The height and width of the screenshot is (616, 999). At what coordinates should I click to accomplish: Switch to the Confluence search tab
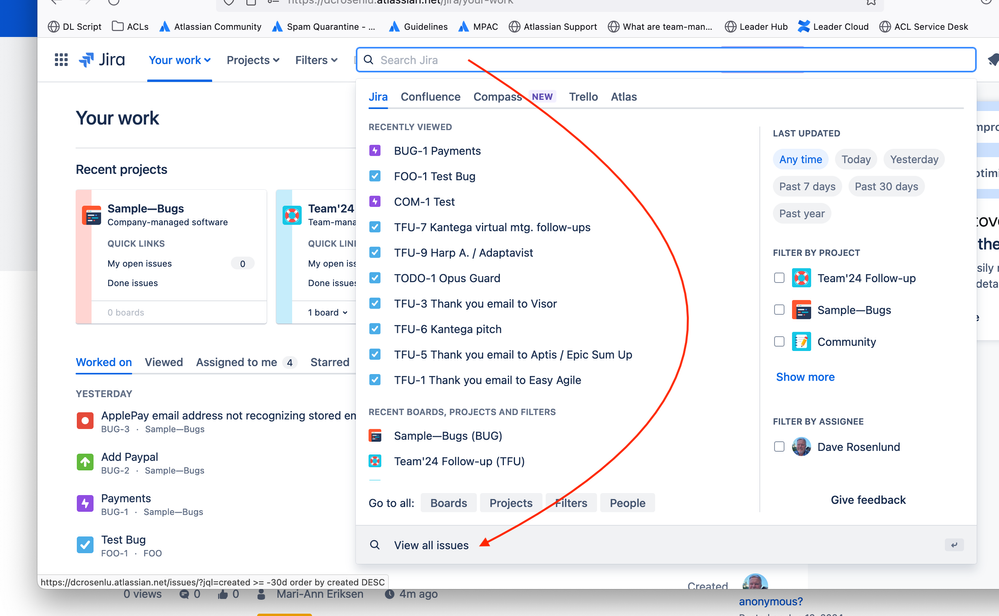pos(430,96)
